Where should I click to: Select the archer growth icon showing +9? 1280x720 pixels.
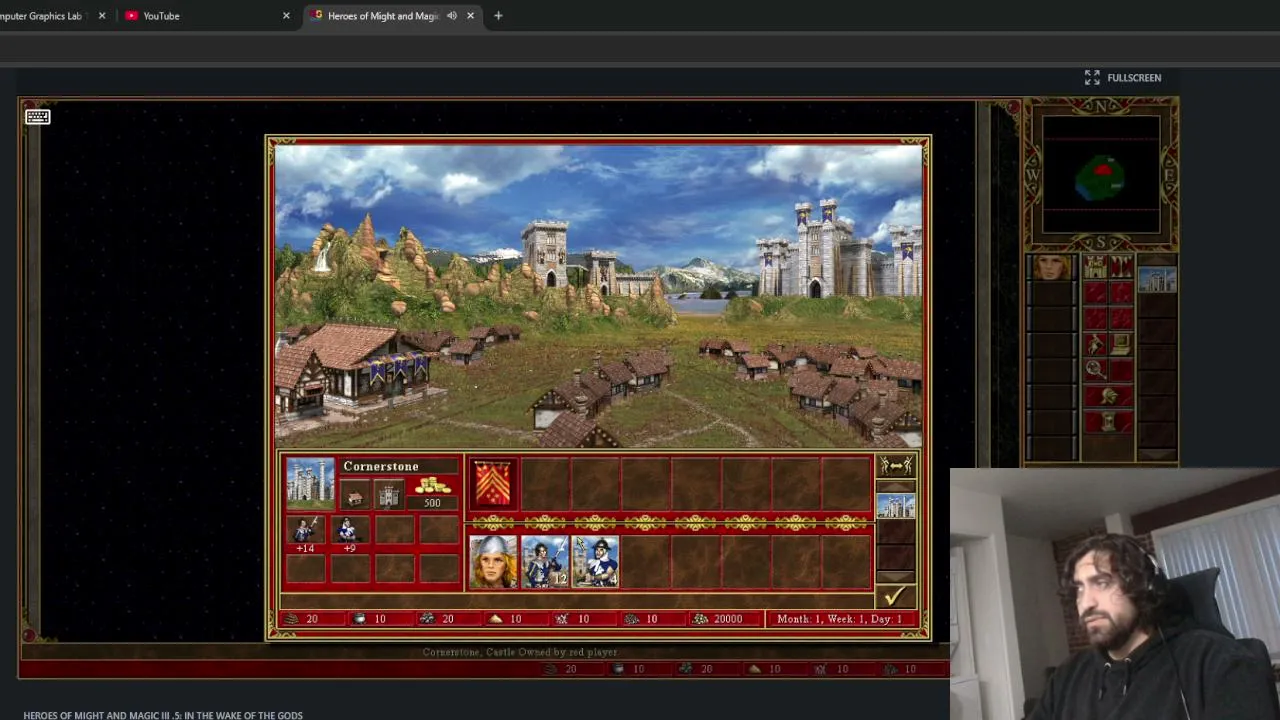pos(349,529)
